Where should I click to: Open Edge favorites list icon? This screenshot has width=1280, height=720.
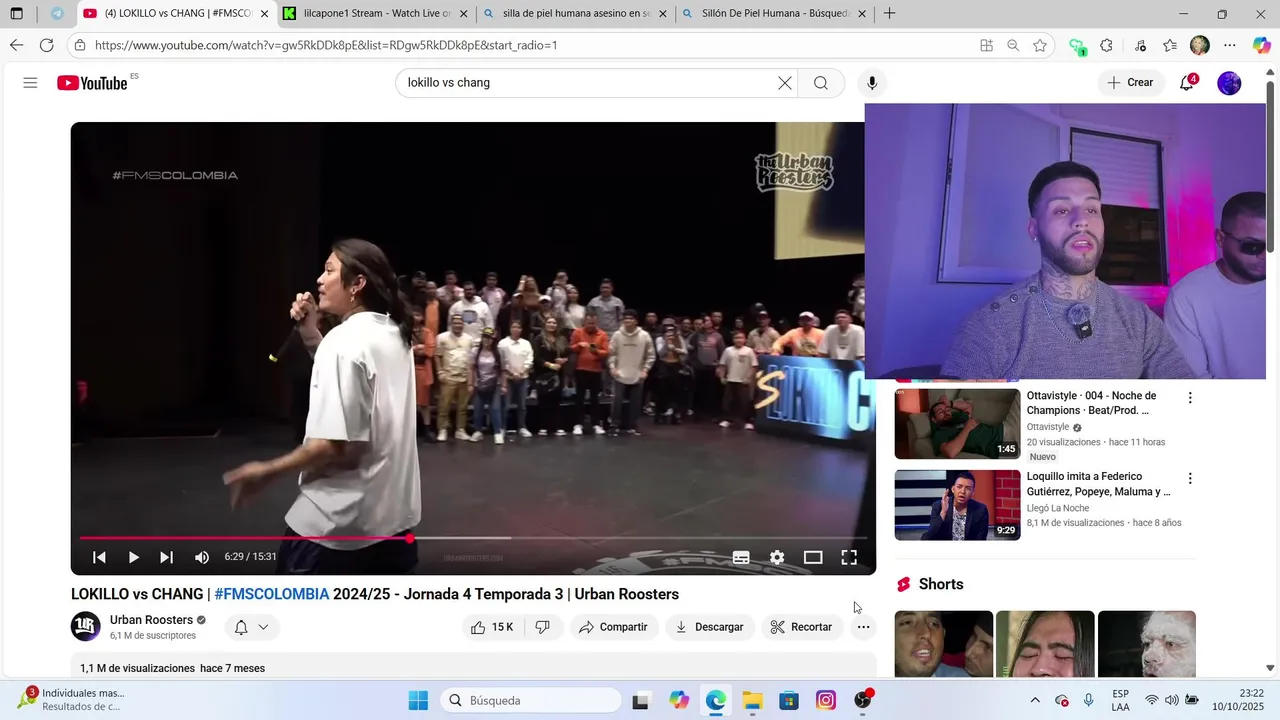(1170, 45)
